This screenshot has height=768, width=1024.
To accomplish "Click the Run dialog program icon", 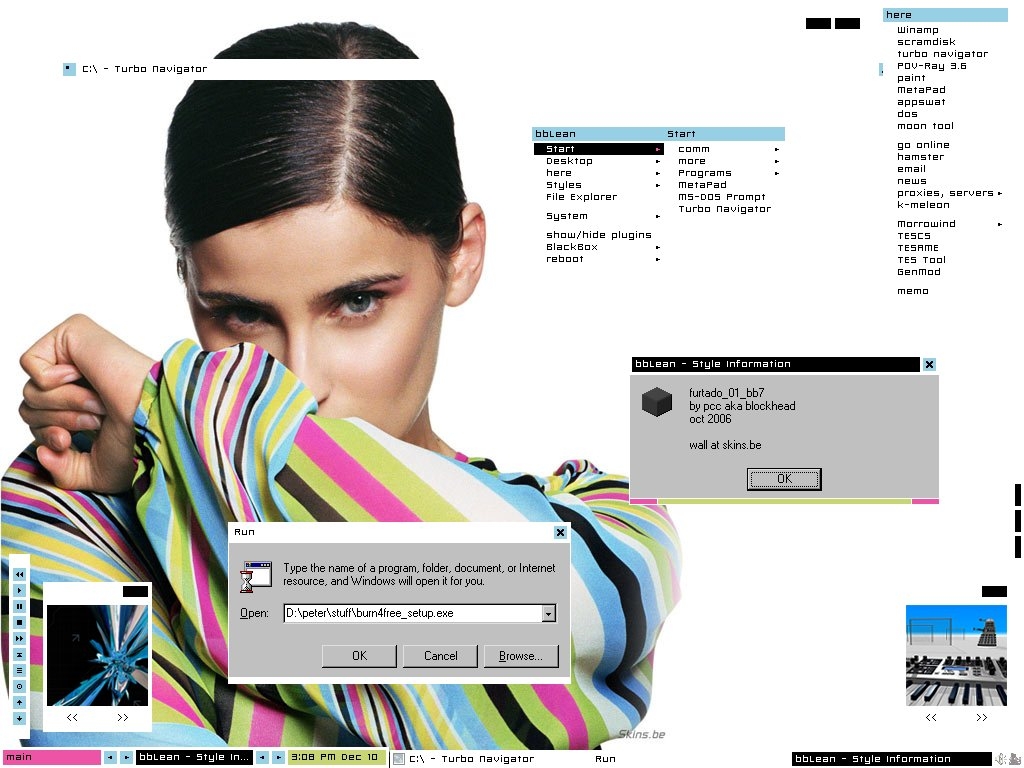I will click(x=257, y=577).
